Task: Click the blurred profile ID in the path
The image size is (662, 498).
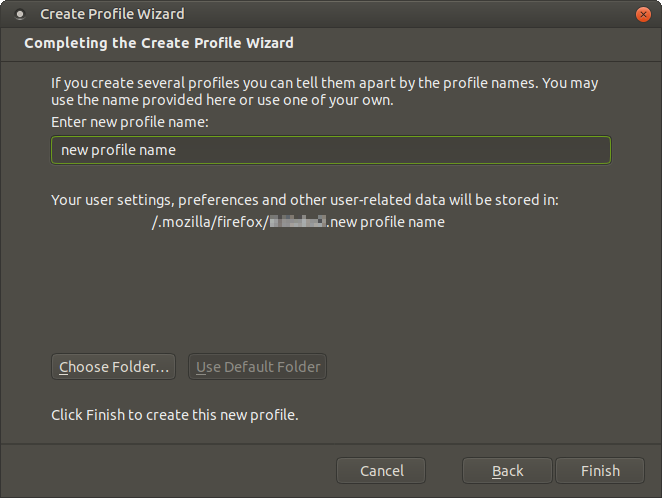Action: (x=298, y=222)
